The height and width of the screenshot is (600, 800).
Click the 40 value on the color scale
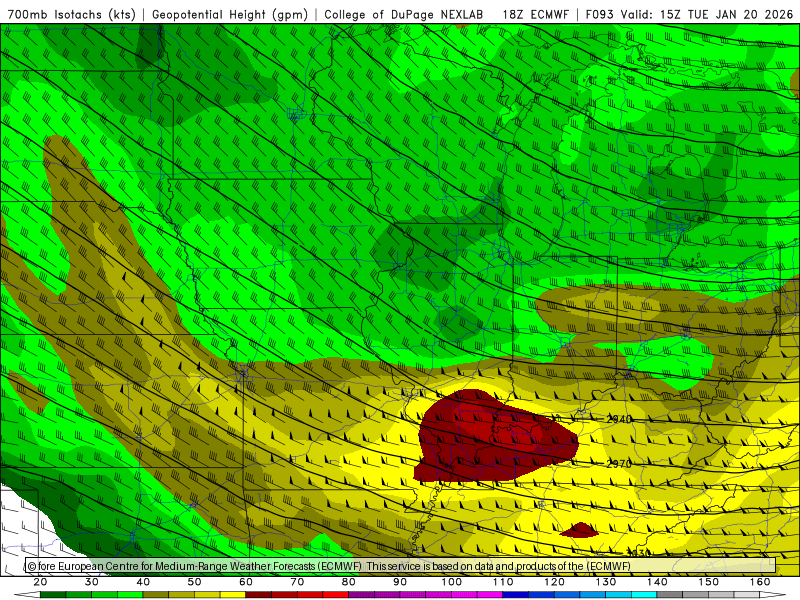coord(143,582)
